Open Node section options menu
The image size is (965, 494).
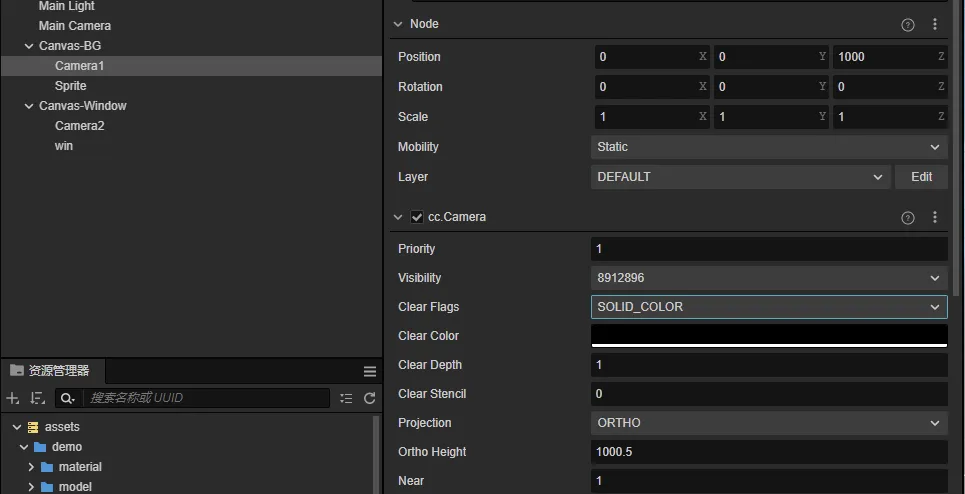click(935, 24)
